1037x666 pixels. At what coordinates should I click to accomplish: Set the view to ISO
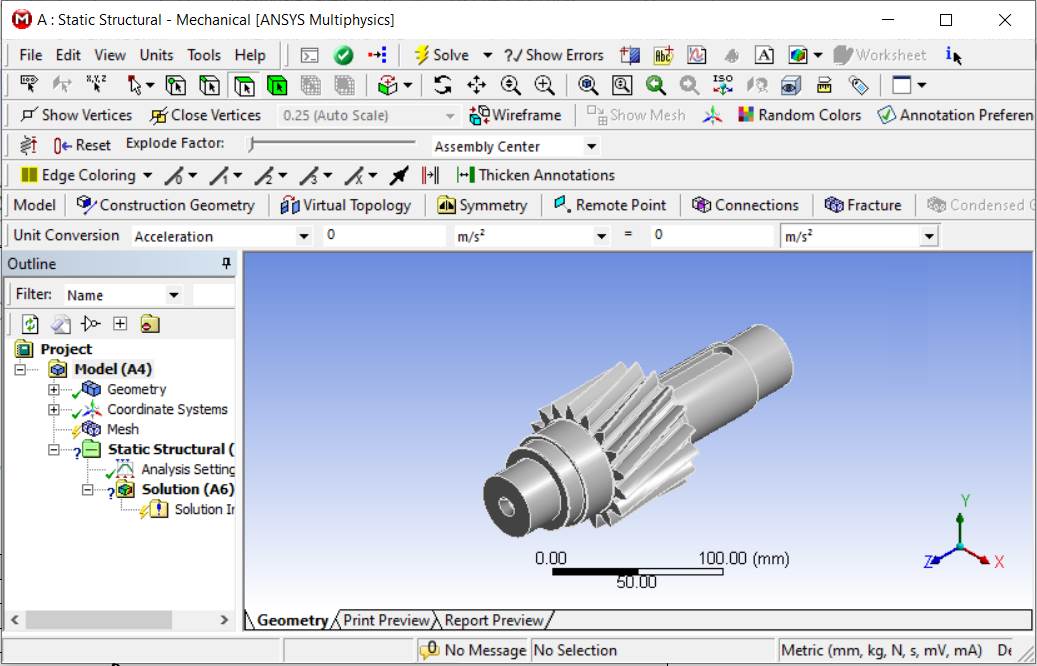tap(723, 85)
